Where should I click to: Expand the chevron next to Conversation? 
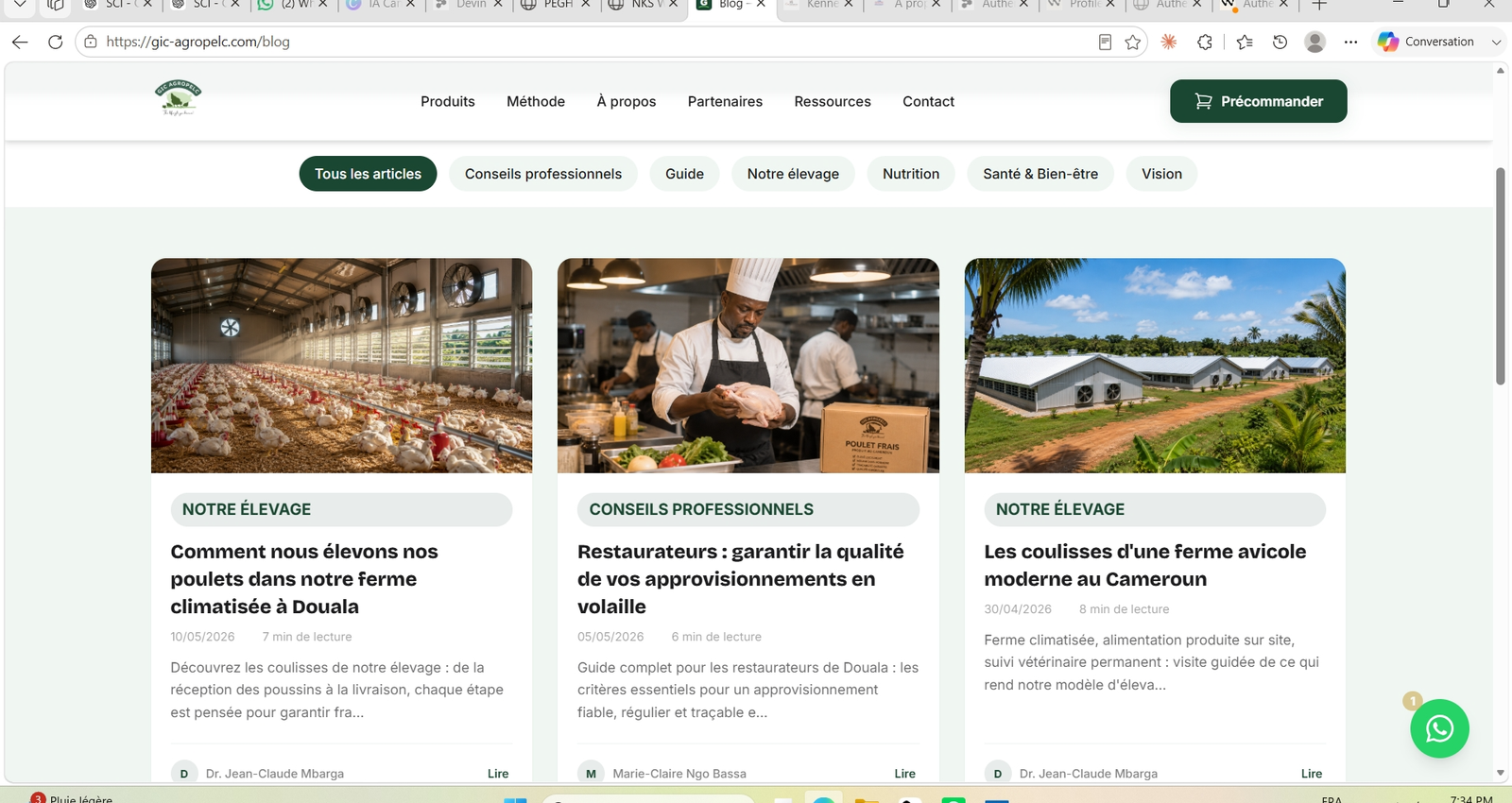[x=1496, y=42]
